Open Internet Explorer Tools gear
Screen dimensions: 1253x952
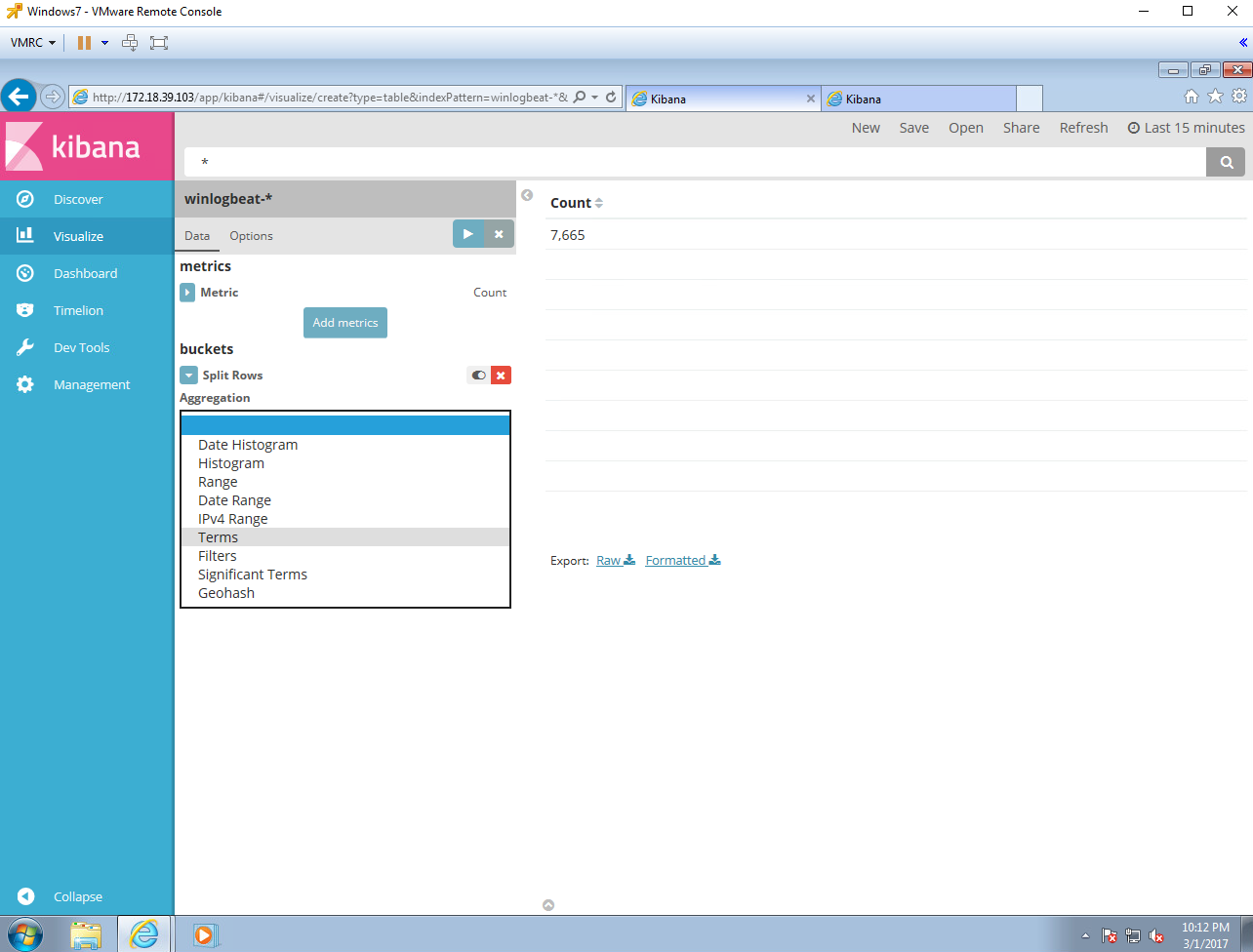coord(1239,96)
